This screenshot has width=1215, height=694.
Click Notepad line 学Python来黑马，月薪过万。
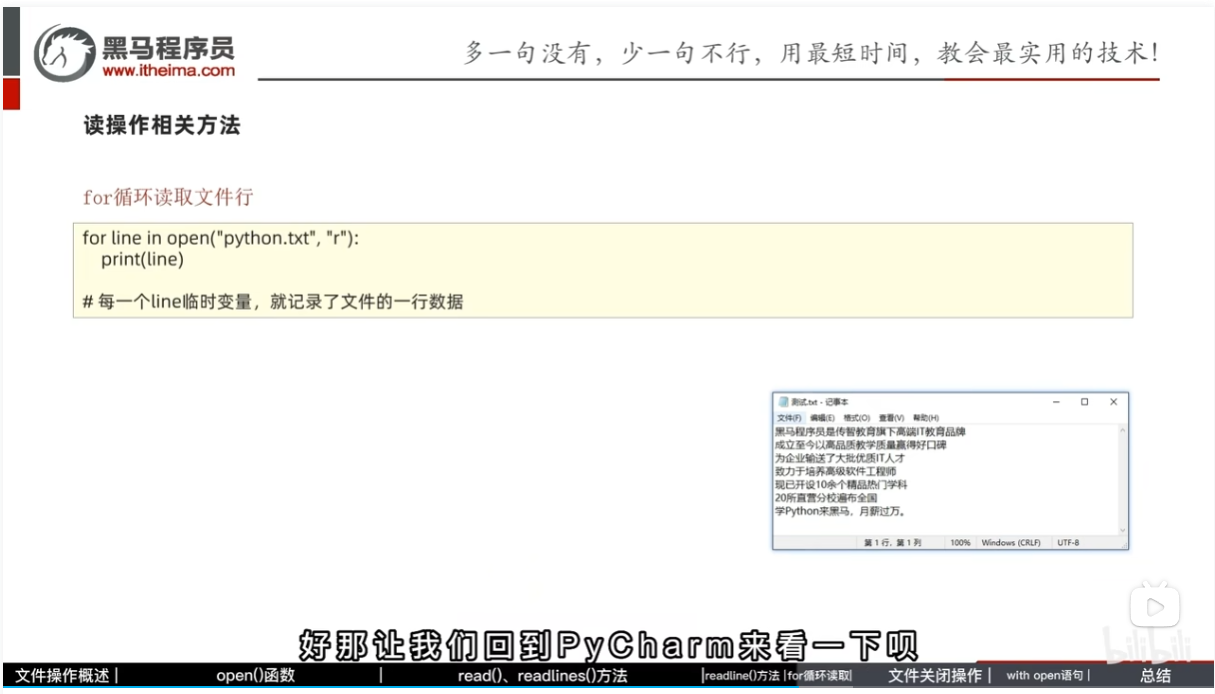click(840, 510)
